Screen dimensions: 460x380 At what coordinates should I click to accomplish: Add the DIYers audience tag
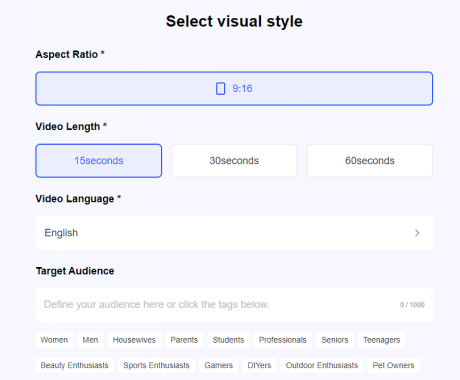[259, 365]
